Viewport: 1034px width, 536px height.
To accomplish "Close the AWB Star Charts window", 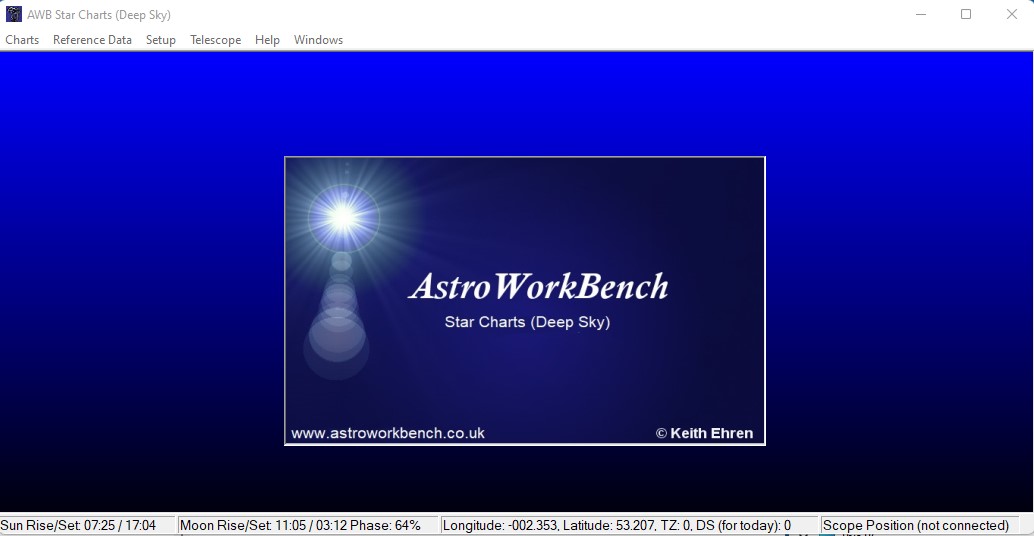I will [1011, 14].
